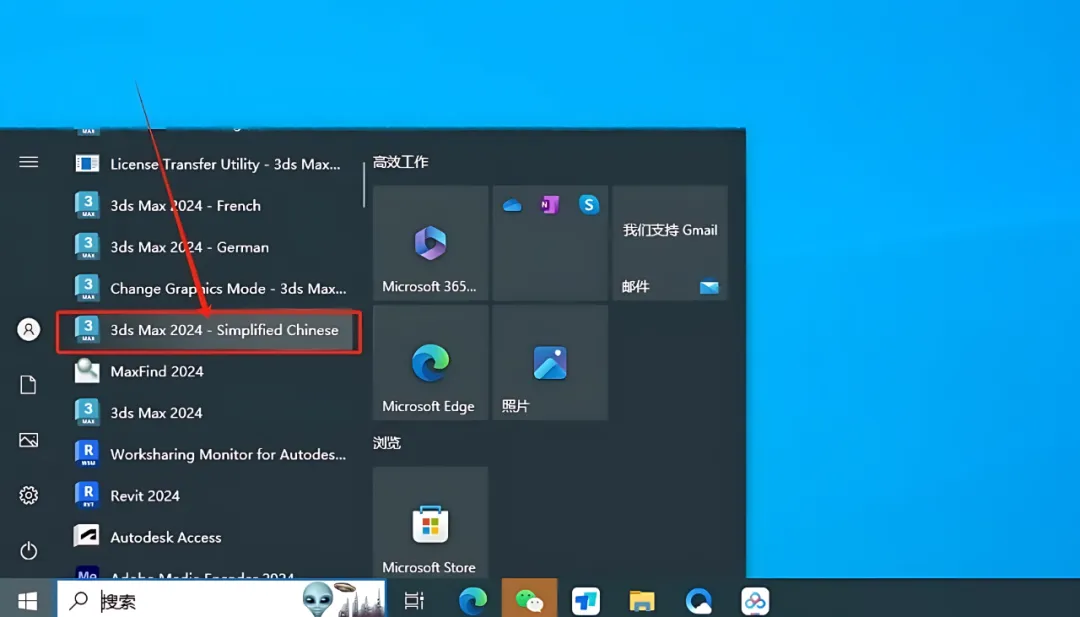This screenshot has height=617, width=1080.
Task: Open the Microsoft 365 tile
Action: [430, 242]
